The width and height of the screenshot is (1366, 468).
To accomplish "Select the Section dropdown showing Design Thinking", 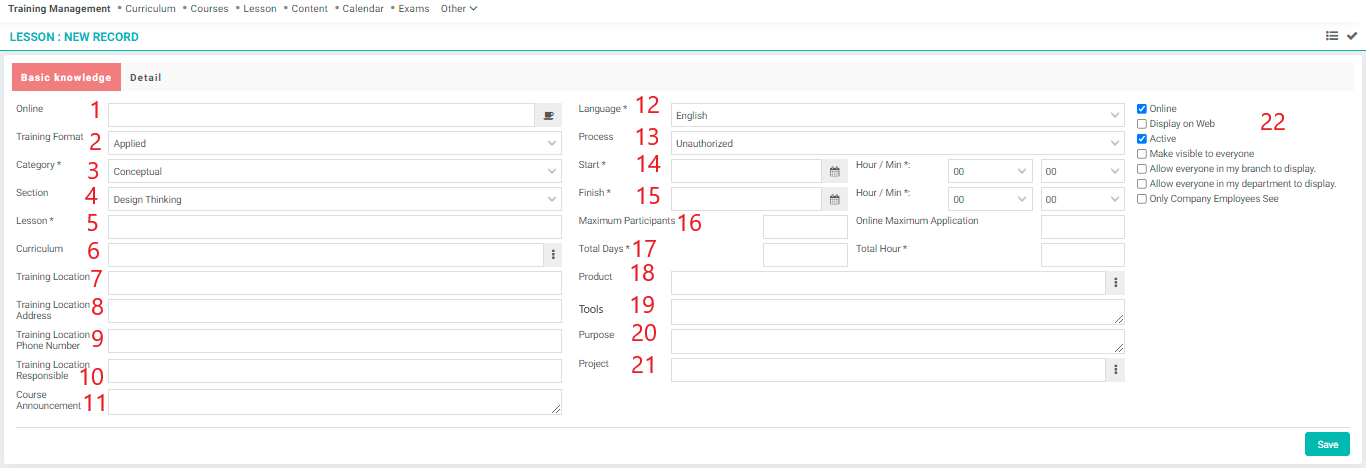I will (335, 199).
